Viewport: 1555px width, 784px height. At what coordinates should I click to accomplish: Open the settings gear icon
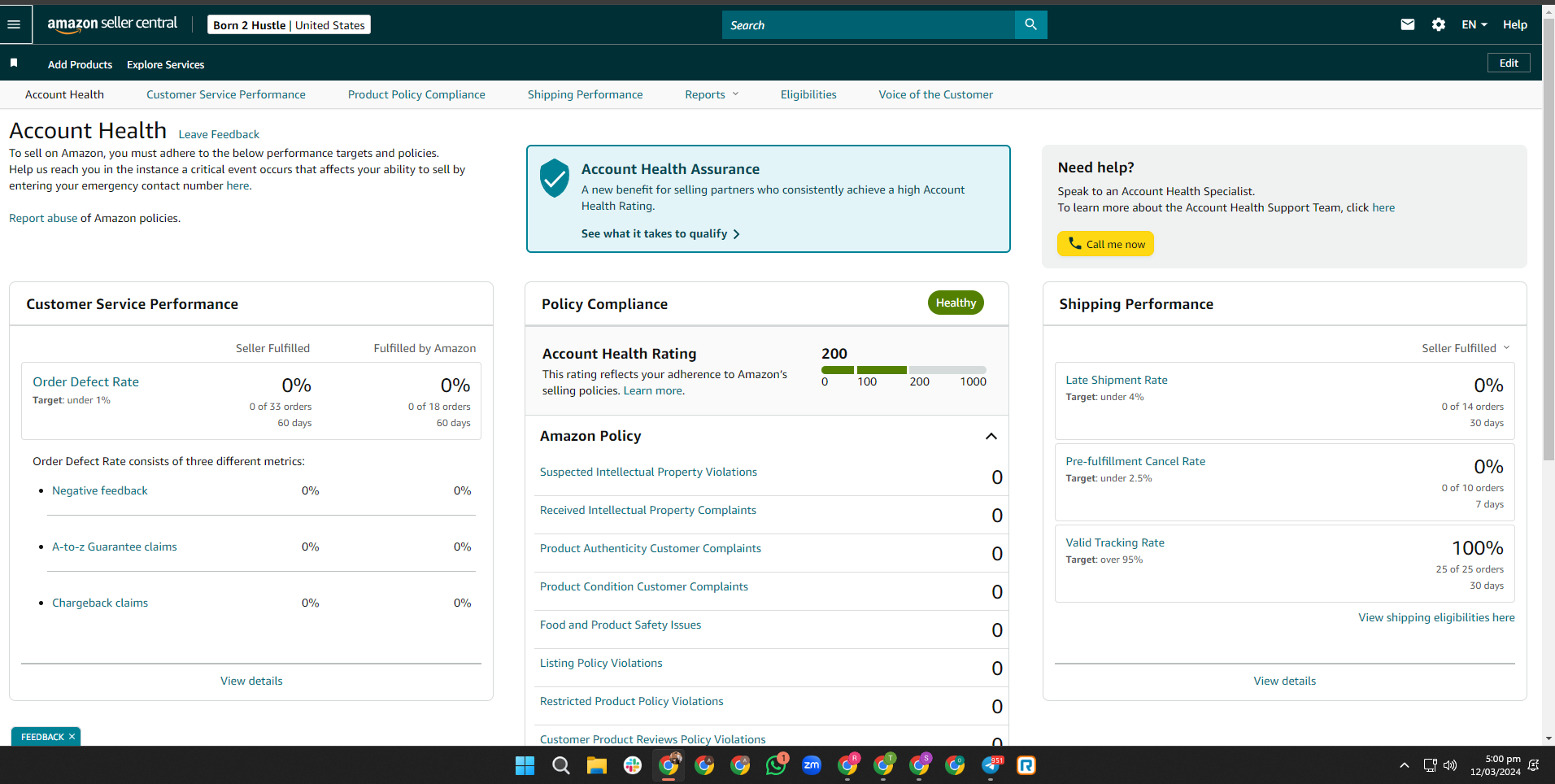pos(1439,24)
